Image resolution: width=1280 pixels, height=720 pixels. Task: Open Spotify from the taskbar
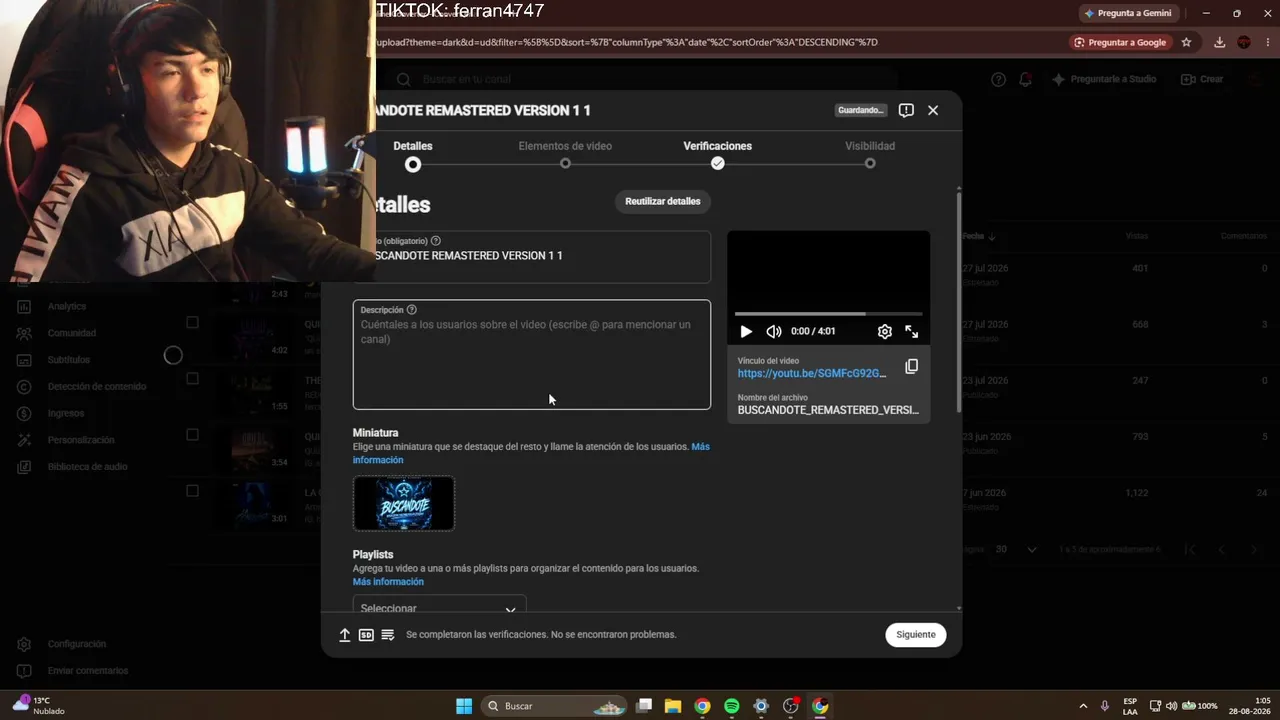coord(732,706)
